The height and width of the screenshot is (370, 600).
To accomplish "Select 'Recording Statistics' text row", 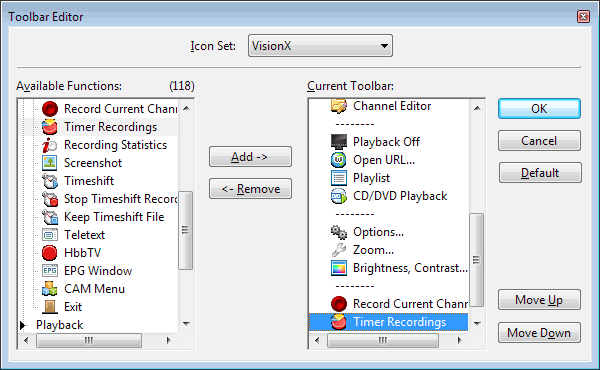I will 115,145.
